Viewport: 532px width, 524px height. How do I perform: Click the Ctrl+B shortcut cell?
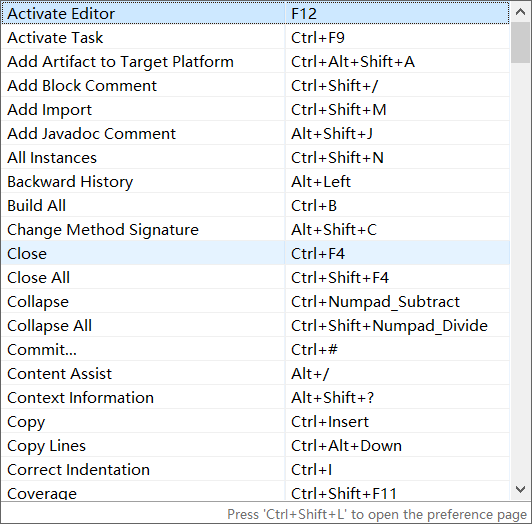[x=397, y=206]
